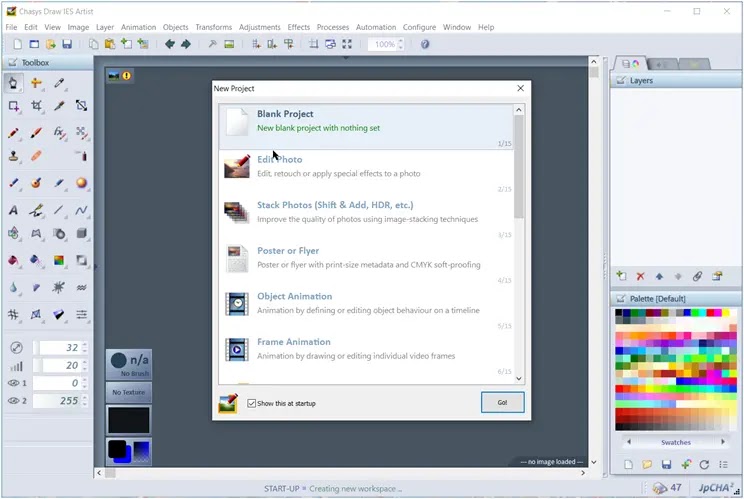The width and height of the screenshot is (744, 499).
Task: Save palette with the floppy icon
Action: [x=666, y=464]
